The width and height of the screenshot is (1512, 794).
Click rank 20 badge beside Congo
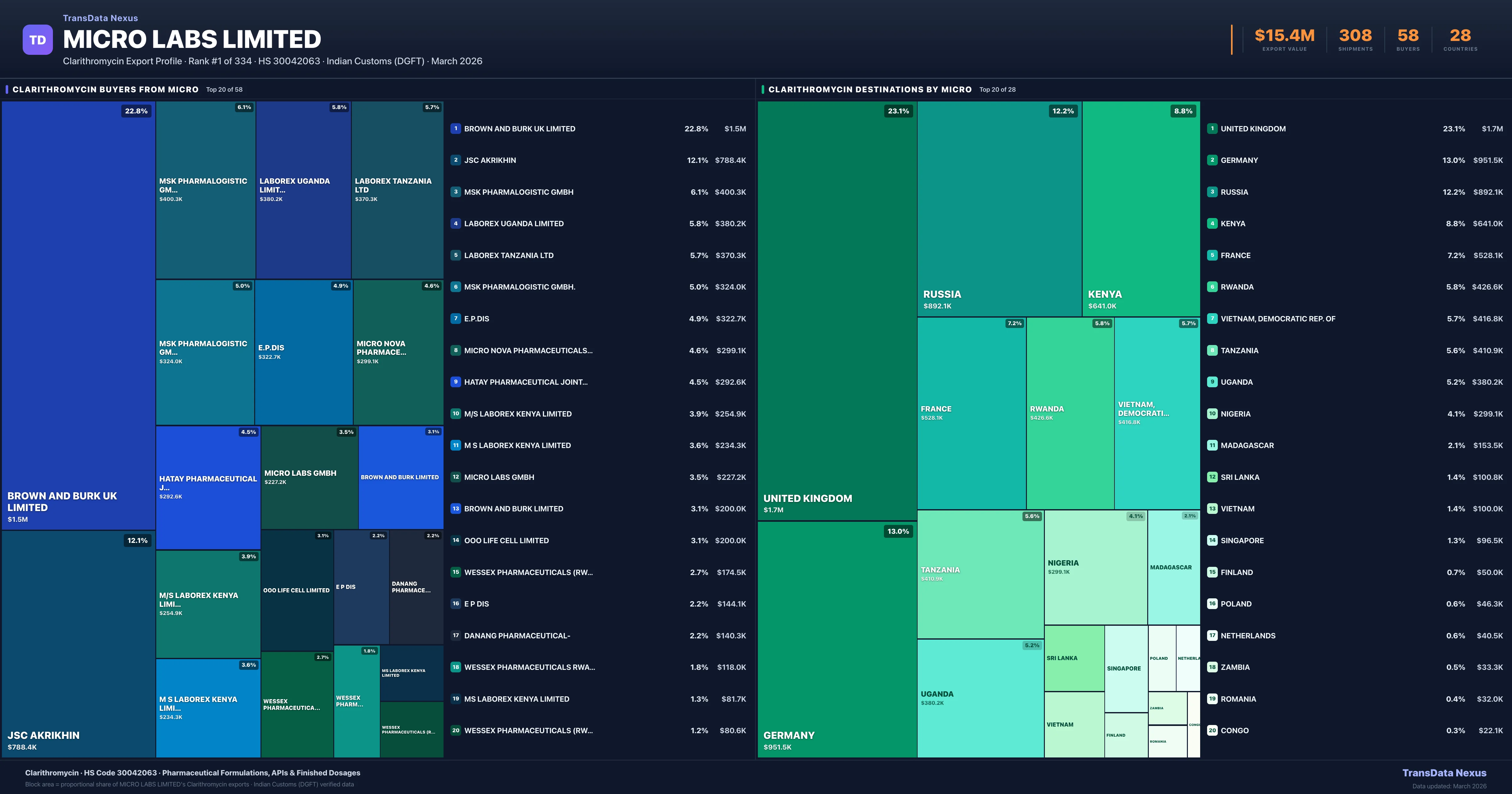[x=1212, y=730]
